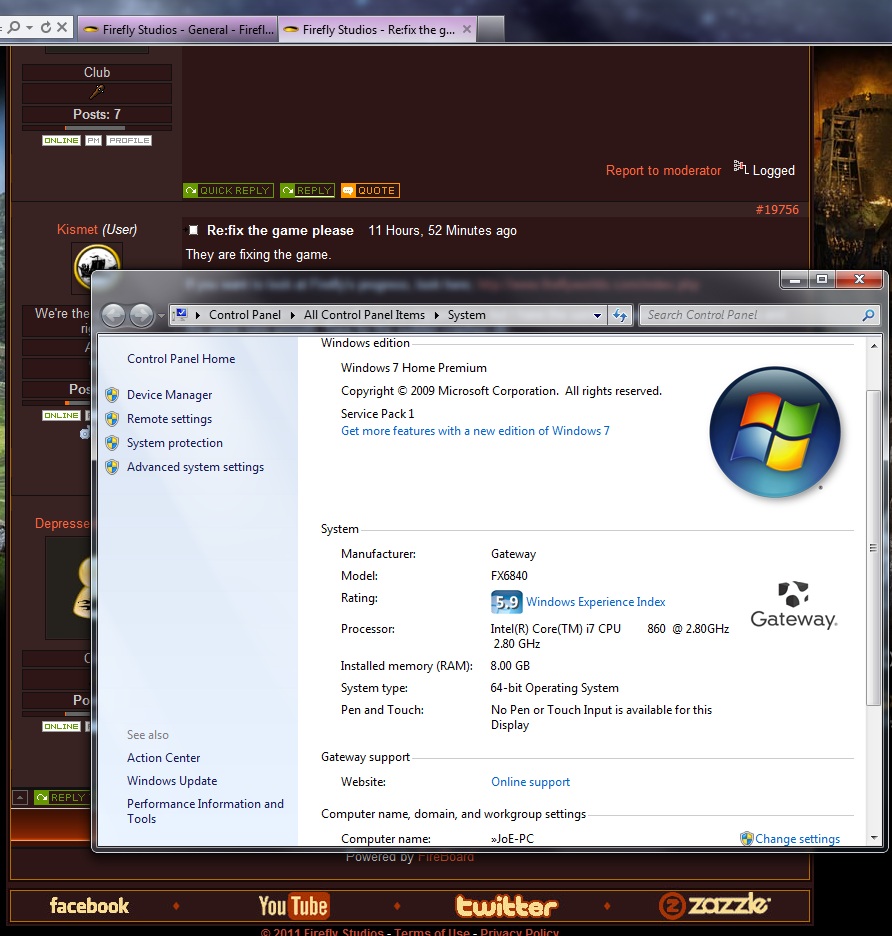Switch to Firefly Studios - General tab
892x936 pixels.
tap(178, 29)
